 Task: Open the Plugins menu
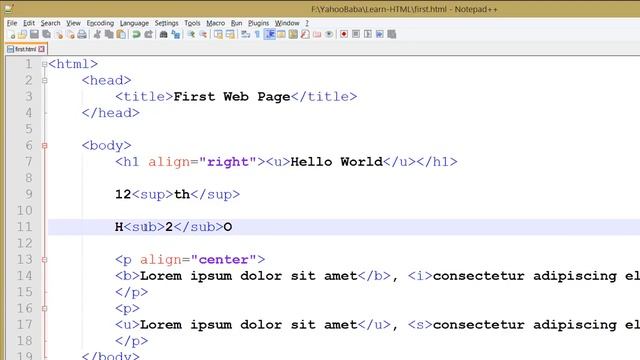pyautogui.click(x=258, y=23)
